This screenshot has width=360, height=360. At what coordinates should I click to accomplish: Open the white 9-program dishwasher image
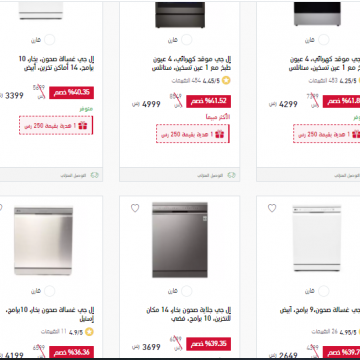tap(317, 238)
